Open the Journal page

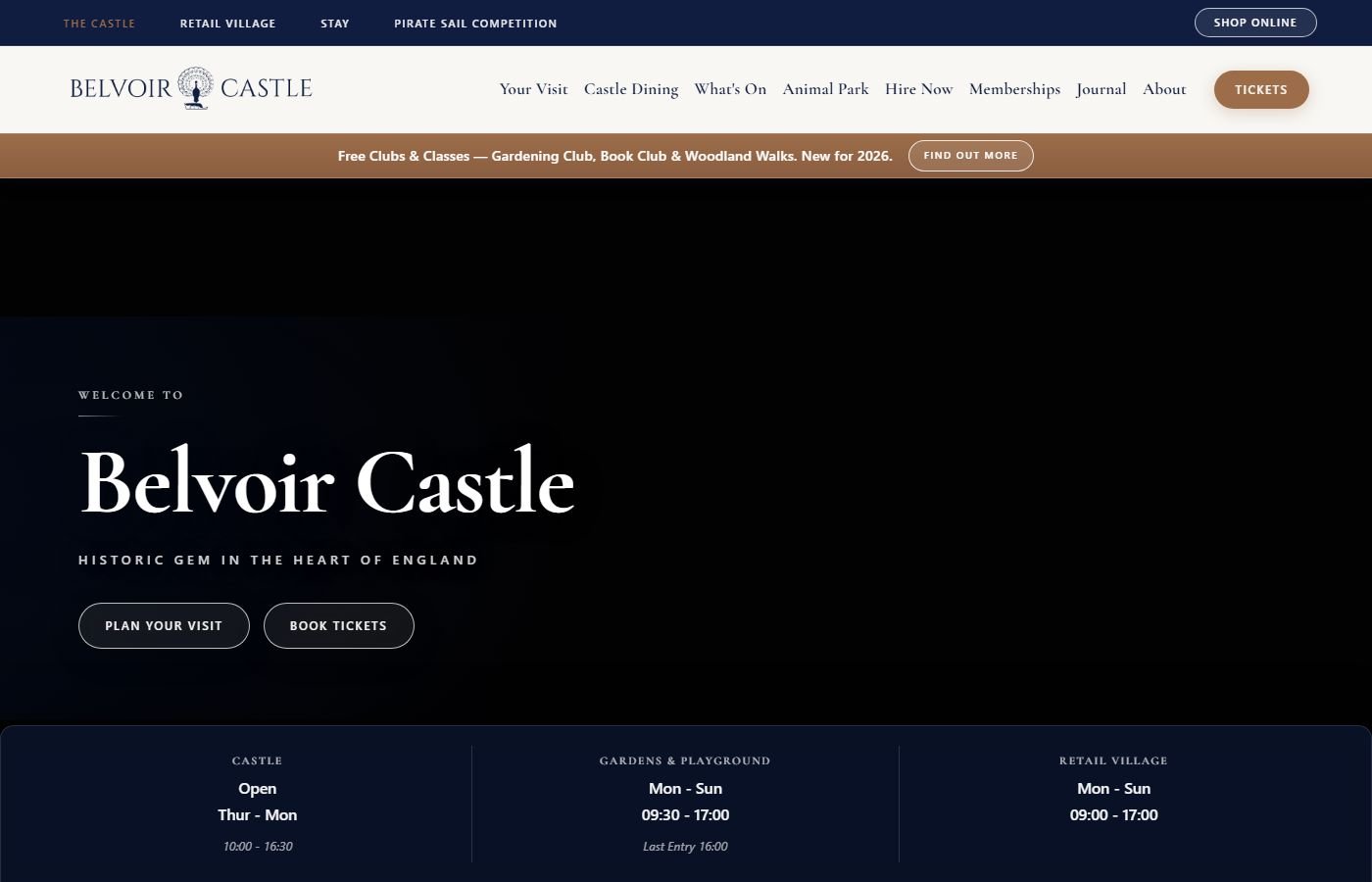point(1102,89)
